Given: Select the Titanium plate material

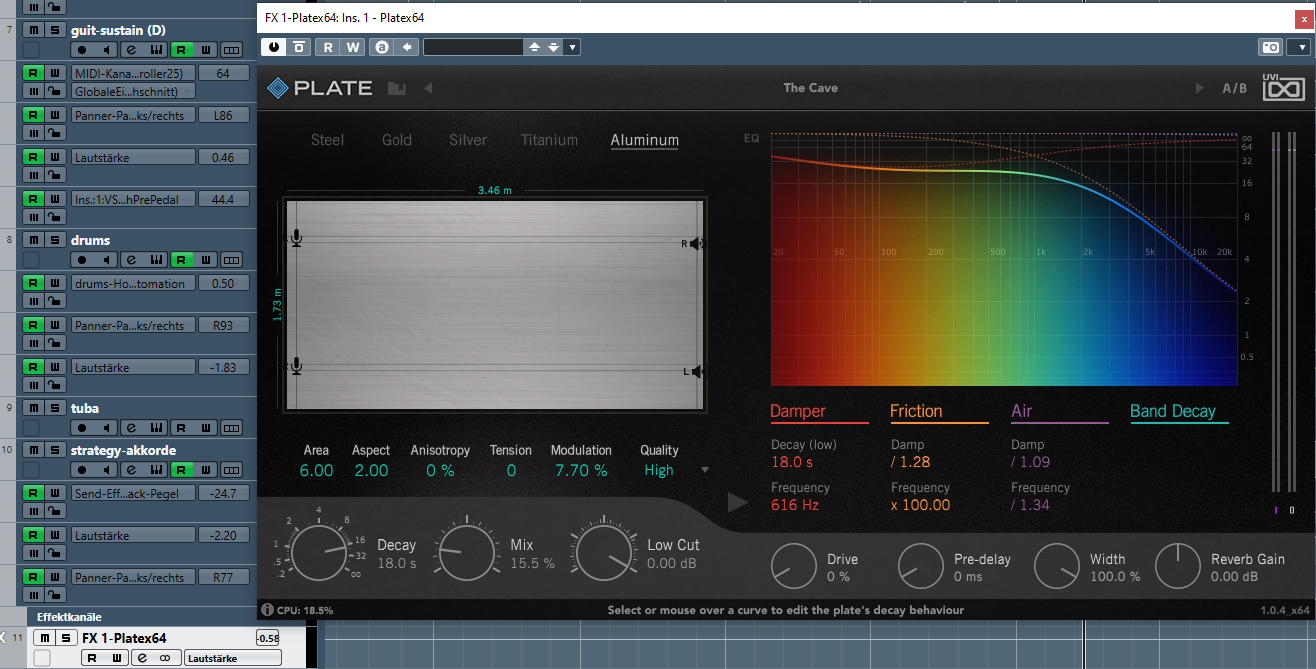Looking at the screenshot, I should 549,140.
